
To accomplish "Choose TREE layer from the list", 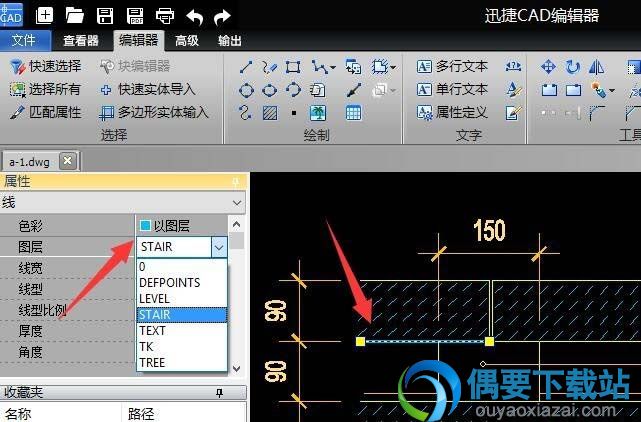I will pos(182,362).
